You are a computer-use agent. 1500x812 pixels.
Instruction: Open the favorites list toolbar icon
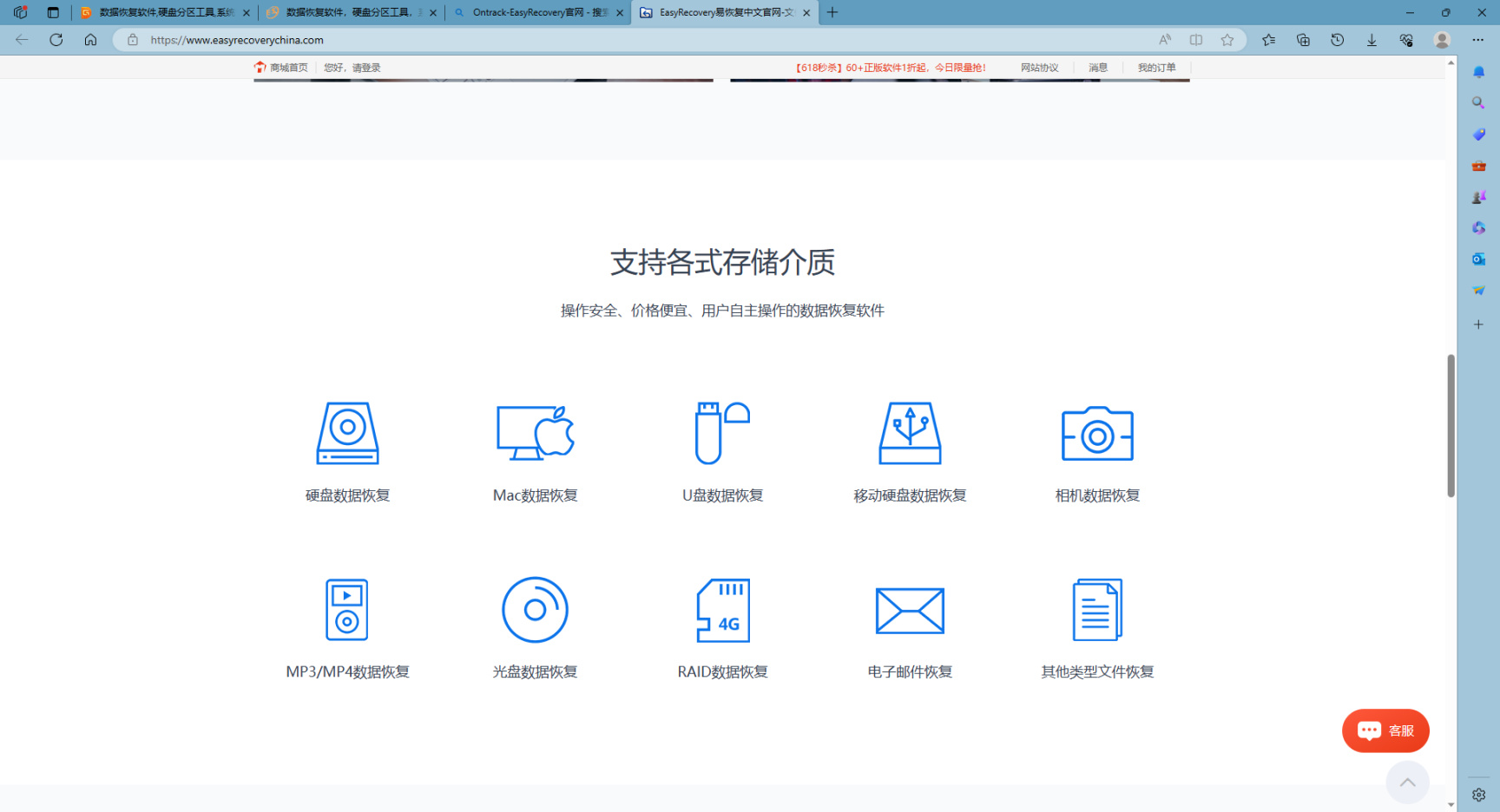click(1269, 40)
